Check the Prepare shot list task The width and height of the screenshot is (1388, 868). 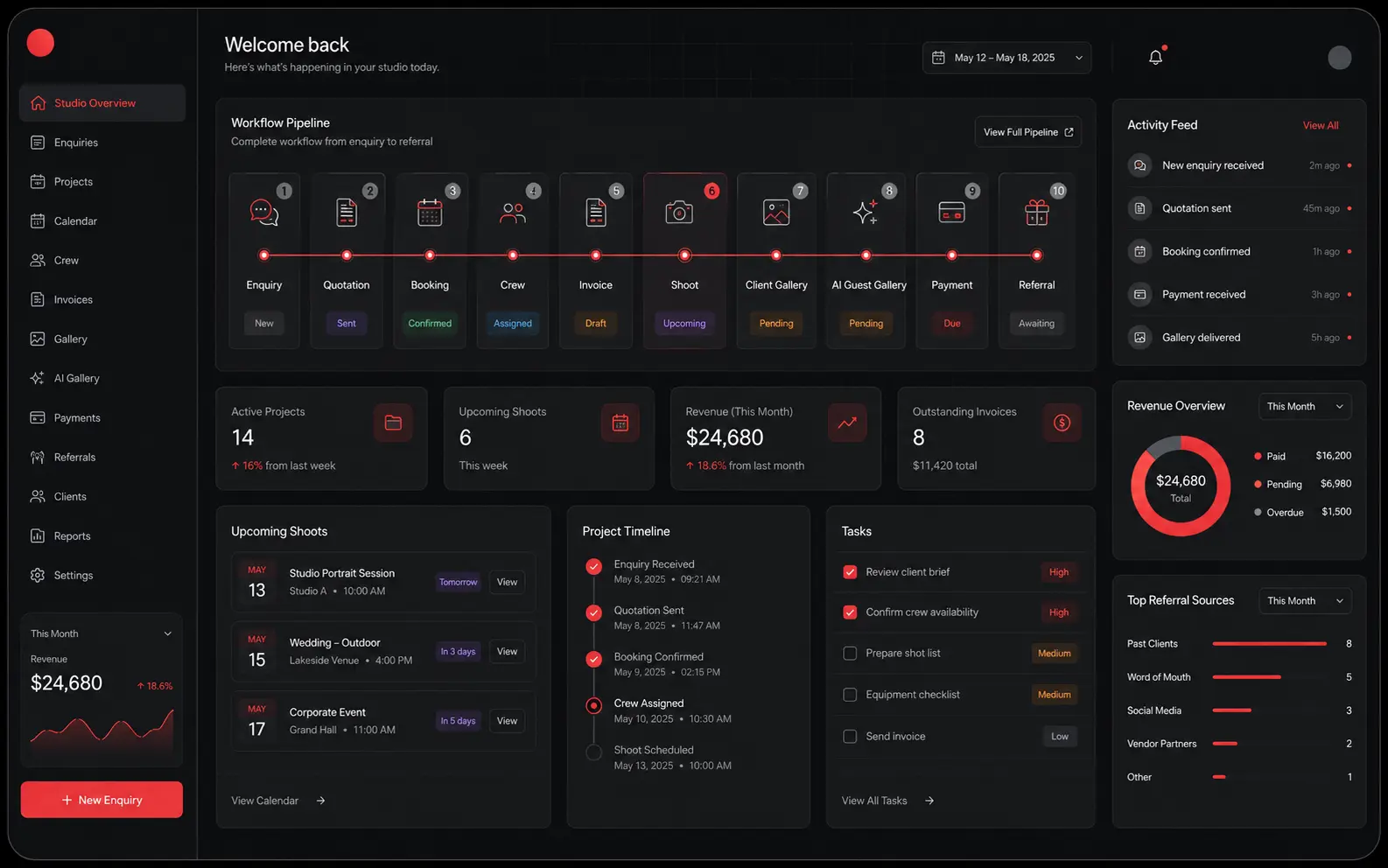click(850, 654)
